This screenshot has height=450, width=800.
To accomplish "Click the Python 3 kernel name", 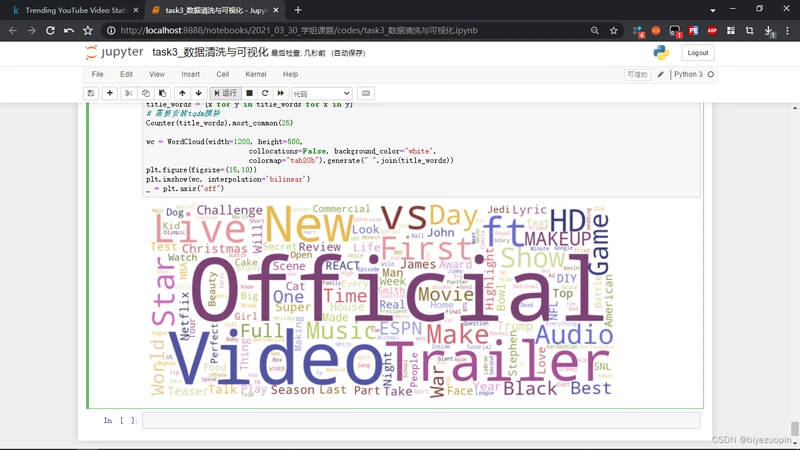I will point(688,74).
